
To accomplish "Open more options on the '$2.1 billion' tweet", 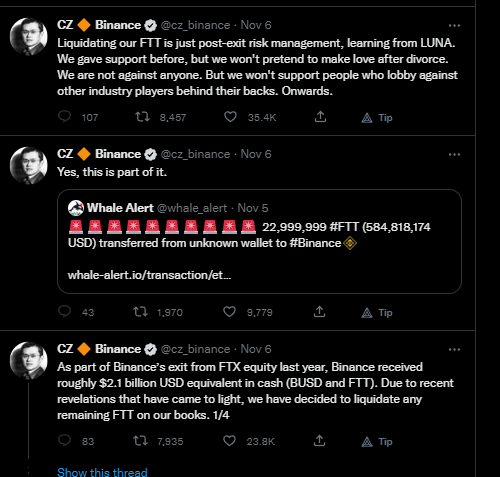I will (x=454, y=349).
